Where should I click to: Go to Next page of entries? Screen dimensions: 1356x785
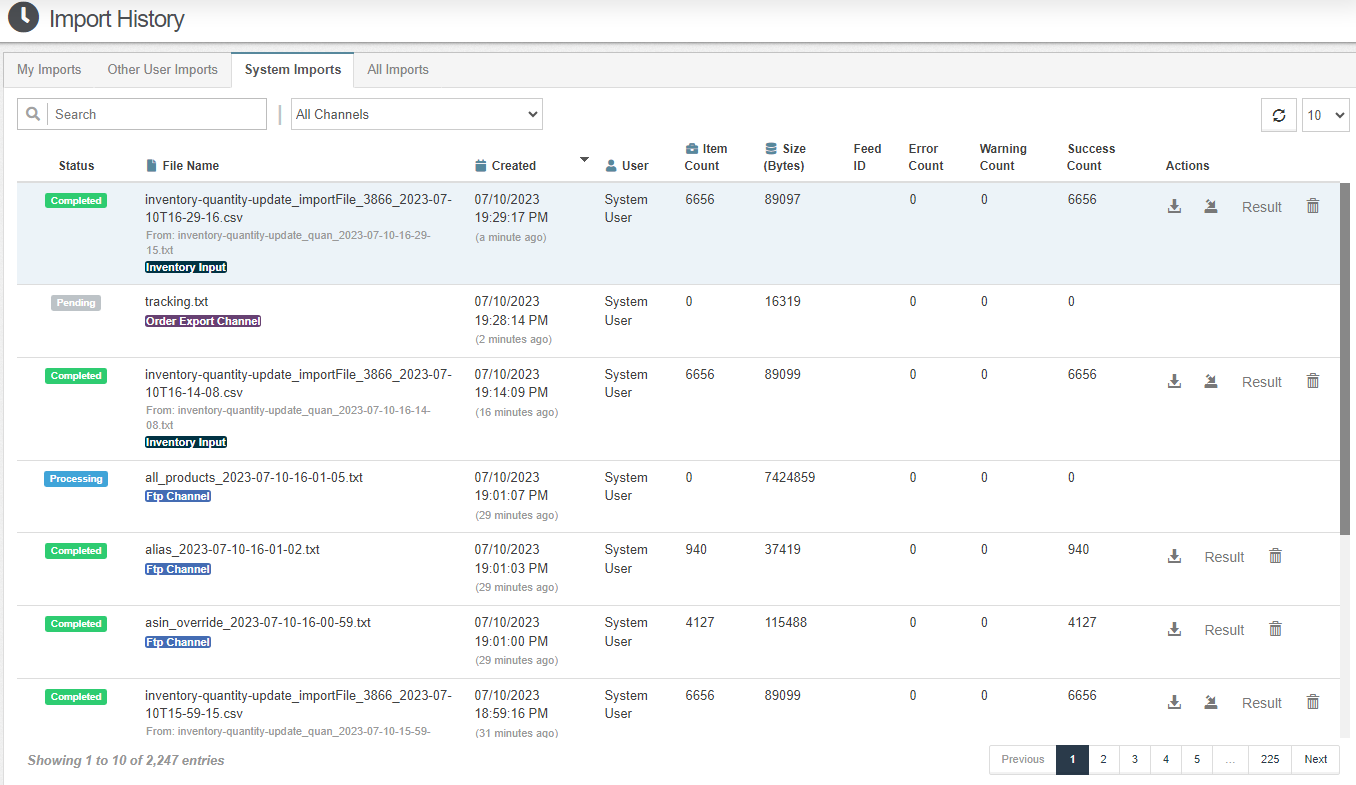1315,759
